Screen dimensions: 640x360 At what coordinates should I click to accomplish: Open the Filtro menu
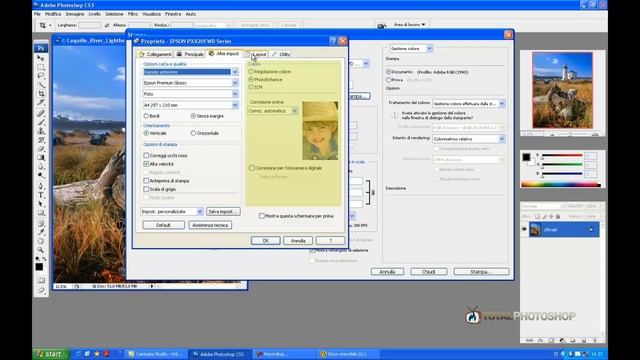click(x=133, y=14)
